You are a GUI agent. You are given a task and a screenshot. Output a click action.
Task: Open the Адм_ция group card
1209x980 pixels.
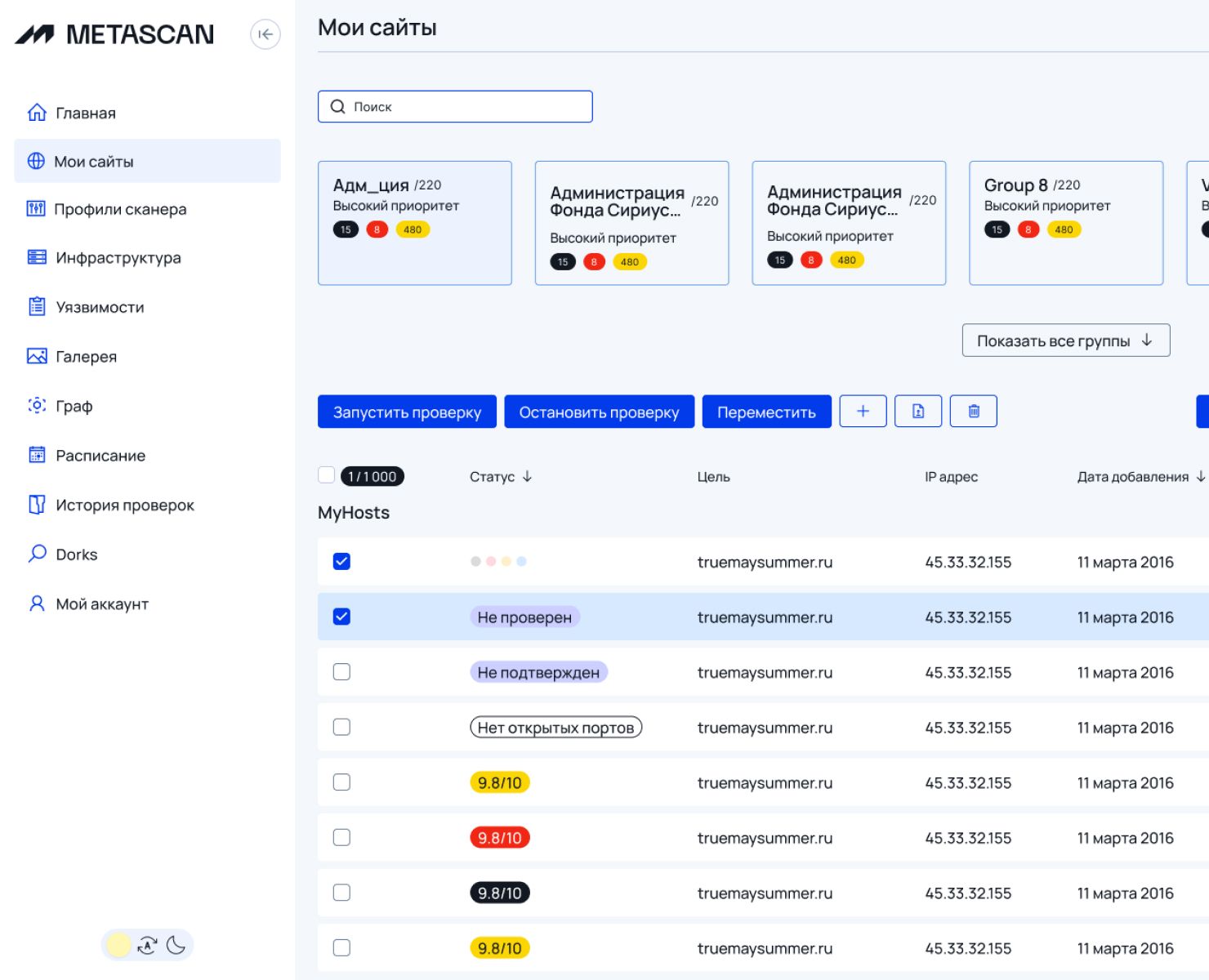(415, 223)
